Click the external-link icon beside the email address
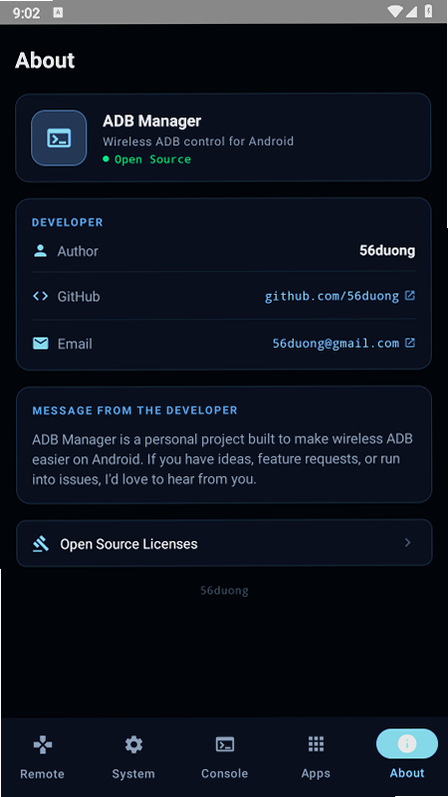 [410, 343]
